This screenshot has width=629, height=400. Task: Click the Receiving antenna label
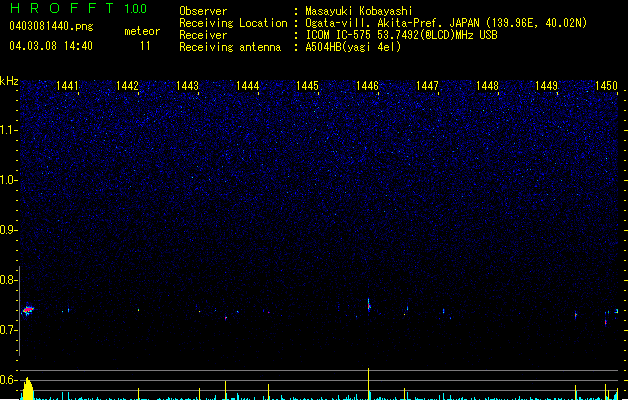[x=230, y=47]
